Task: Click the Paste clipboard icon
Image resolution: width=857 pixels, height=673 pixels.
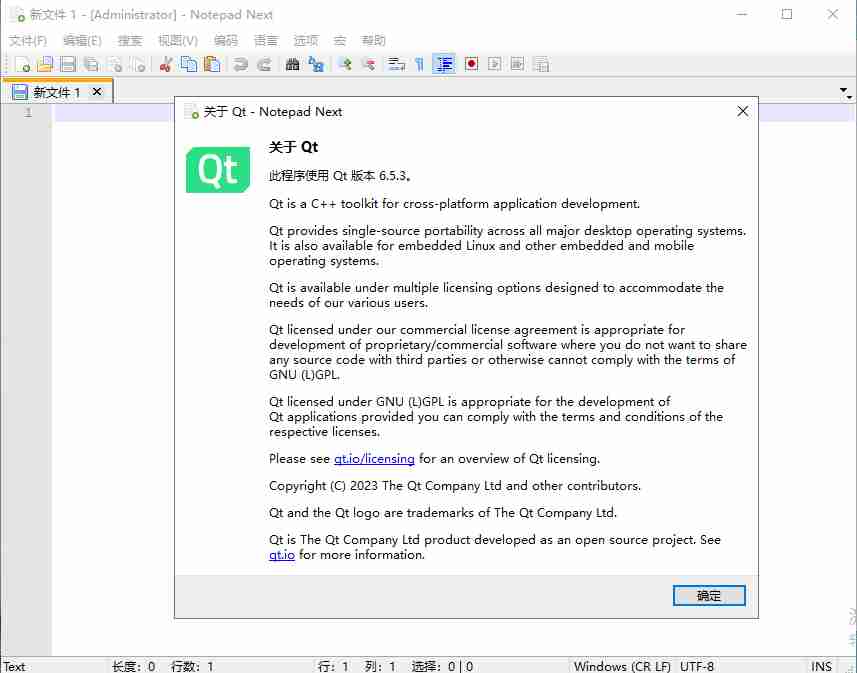Action: click(212, 64)
